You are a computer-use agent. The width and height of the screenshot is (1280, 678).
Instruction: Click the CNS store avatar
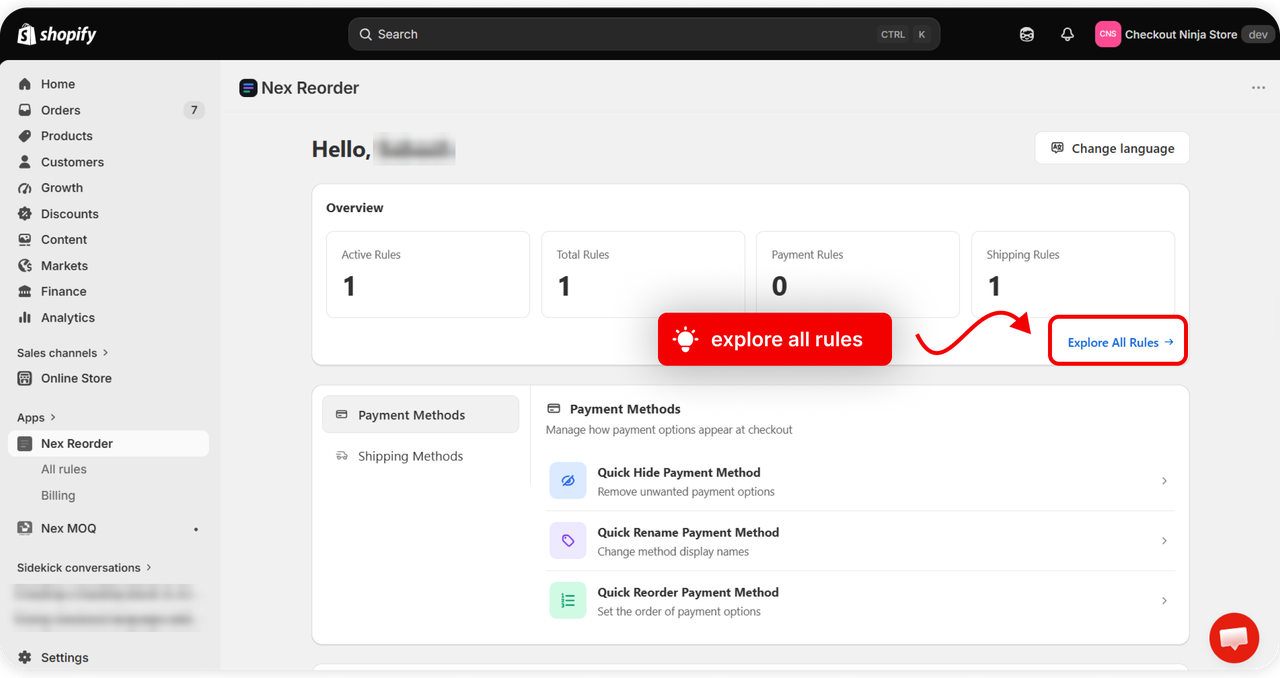point(1107,34)
